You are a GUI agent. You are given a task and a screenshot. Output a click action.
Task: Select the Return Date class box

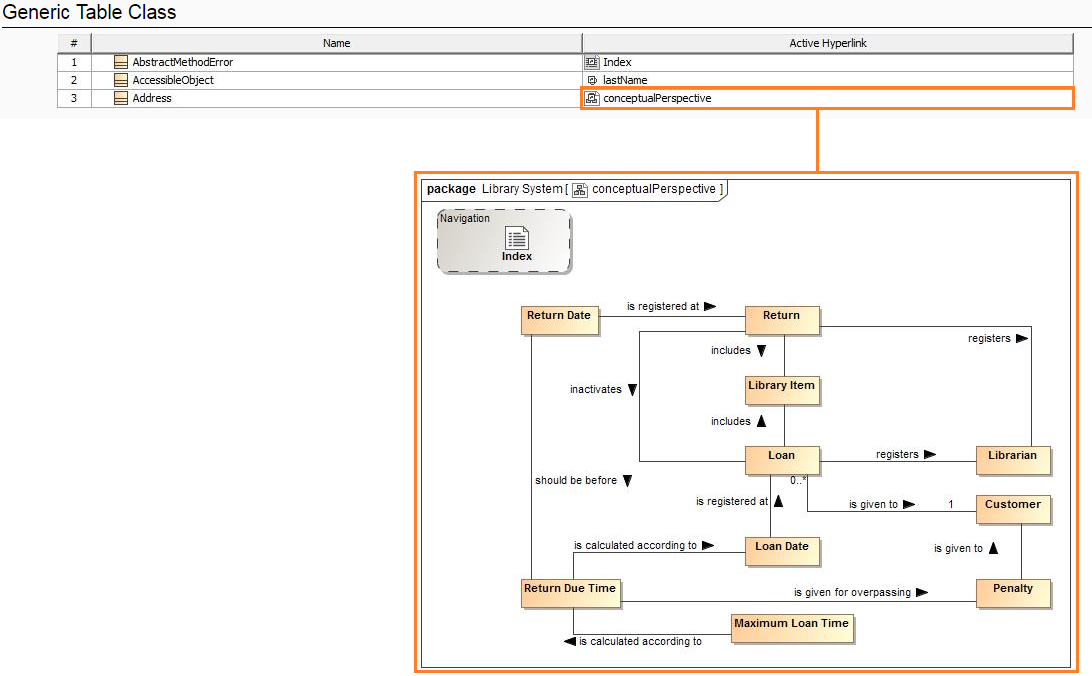559,320
